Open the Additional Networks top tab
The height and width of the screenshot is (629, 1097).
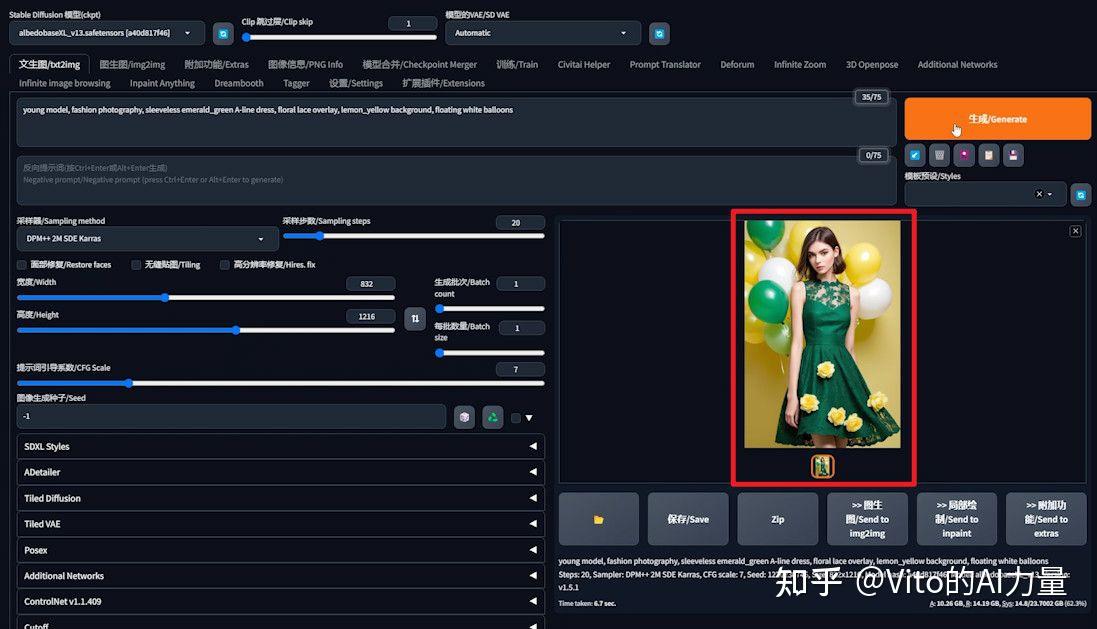(957, 64)
